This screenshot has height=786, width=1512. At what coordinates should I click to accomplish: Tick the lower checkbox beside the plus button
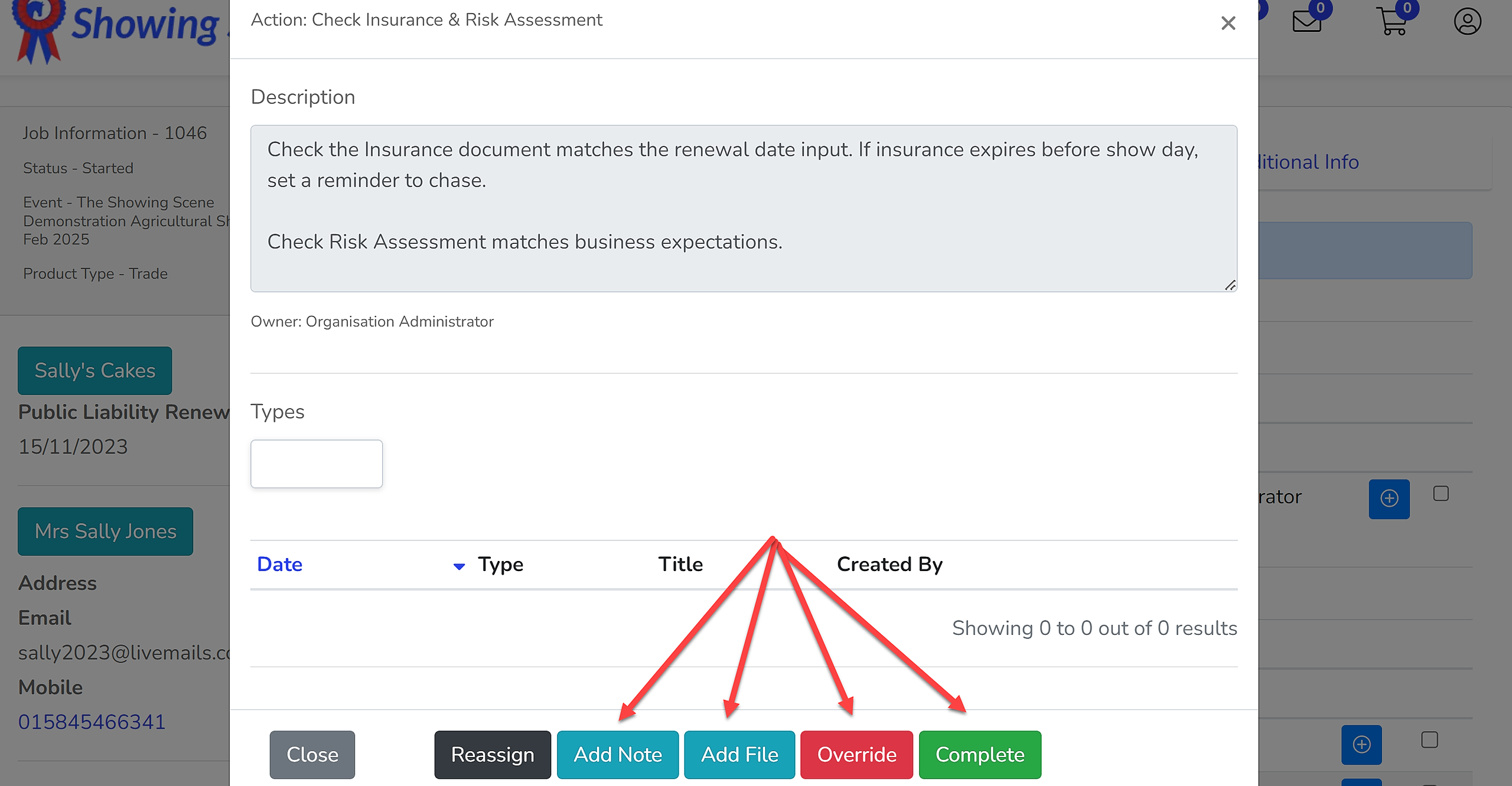pyautogui.click(x=1429, y=739)
